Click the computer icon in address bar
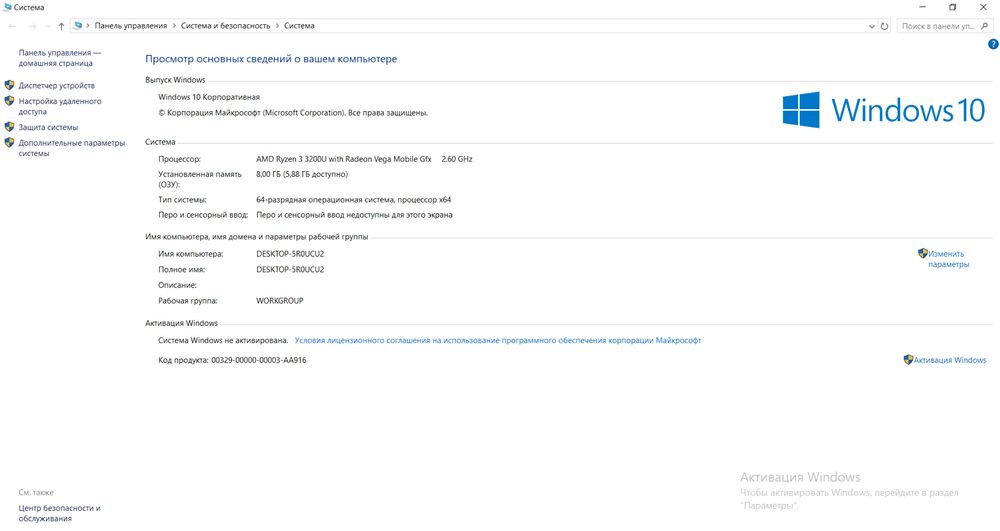Viewport: 1000px width, 531px height. [78, 25]
